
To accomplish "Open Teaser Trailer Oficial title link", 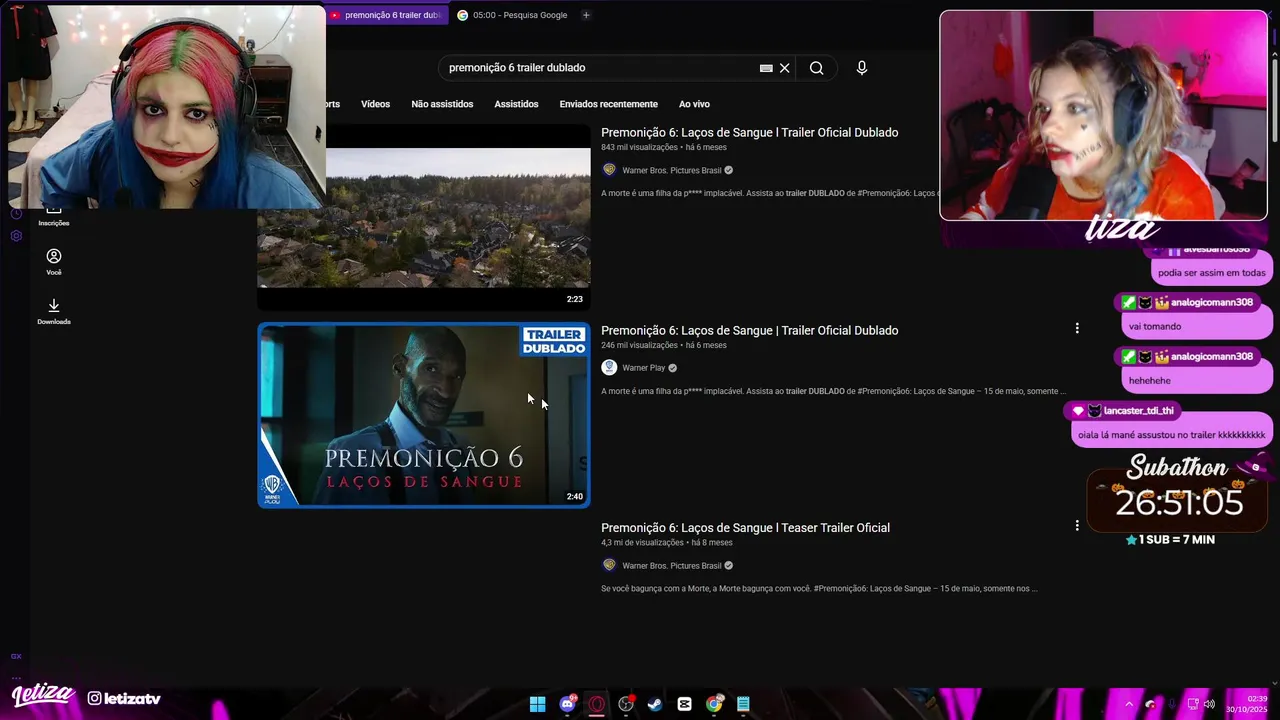I will click(745, 527).
